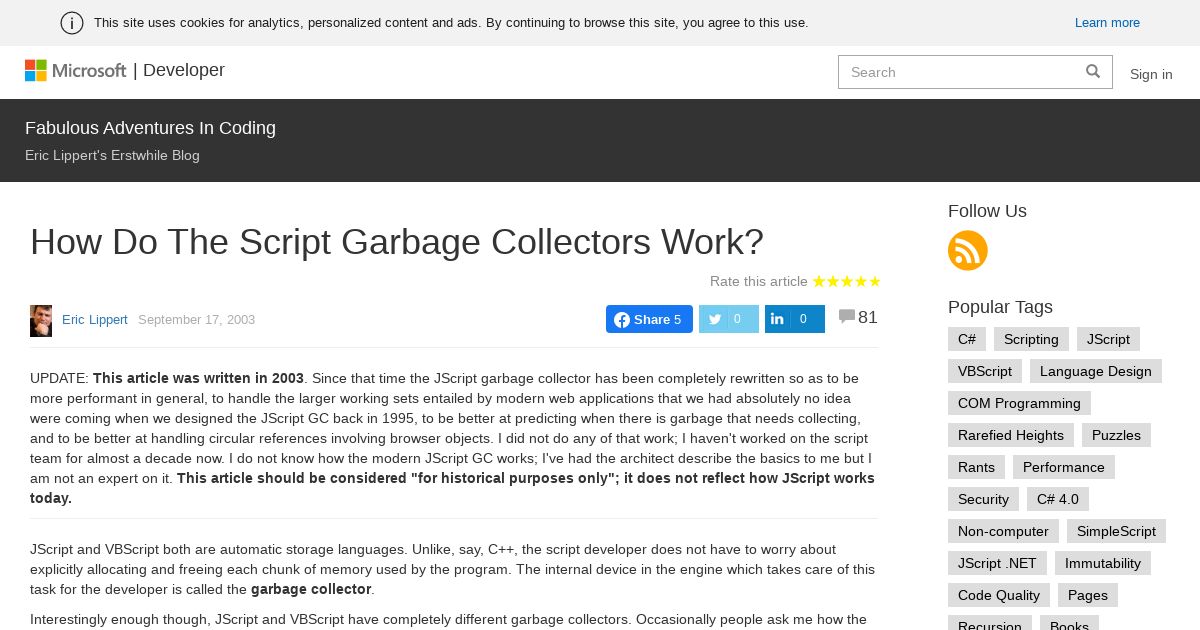1200x630 pixels.
Task: Select the Rants tag
Action: (x=976, y=467)
